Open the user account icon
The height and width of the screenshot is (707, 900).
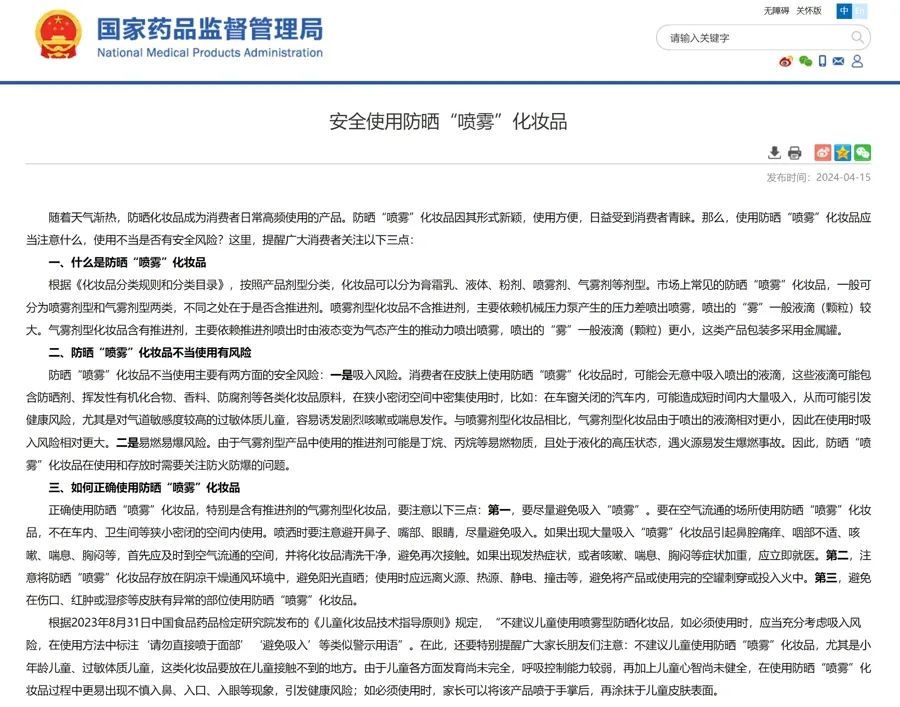click(x=858, y=62)
